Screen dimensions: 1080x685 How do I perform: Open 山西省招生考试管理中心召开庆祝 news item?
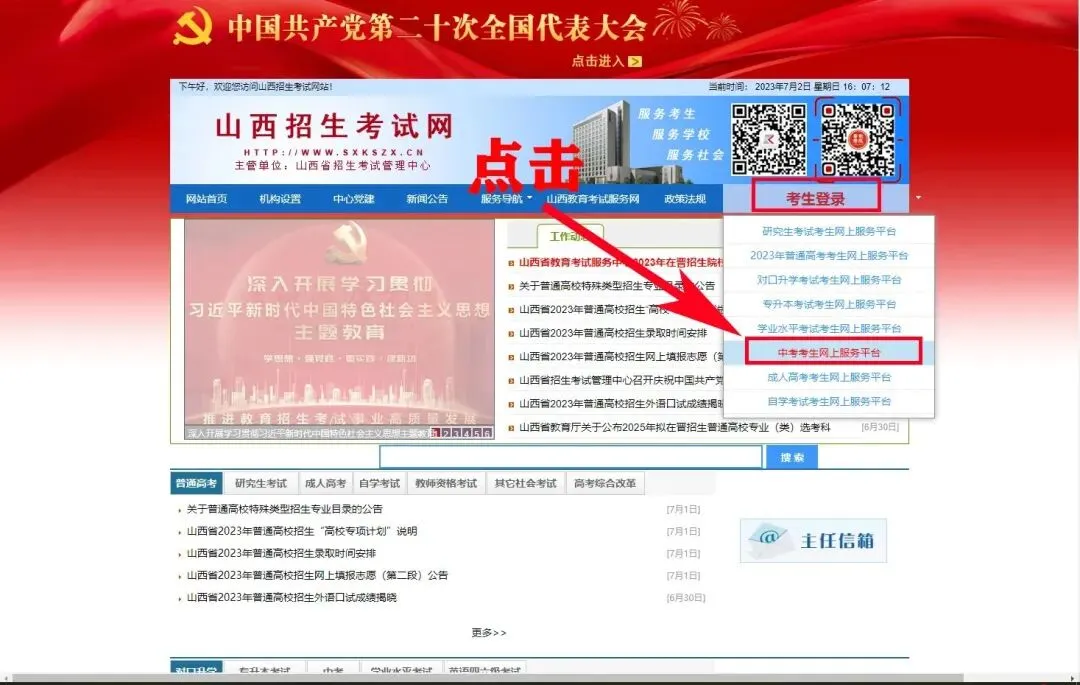tap(621, 380)
